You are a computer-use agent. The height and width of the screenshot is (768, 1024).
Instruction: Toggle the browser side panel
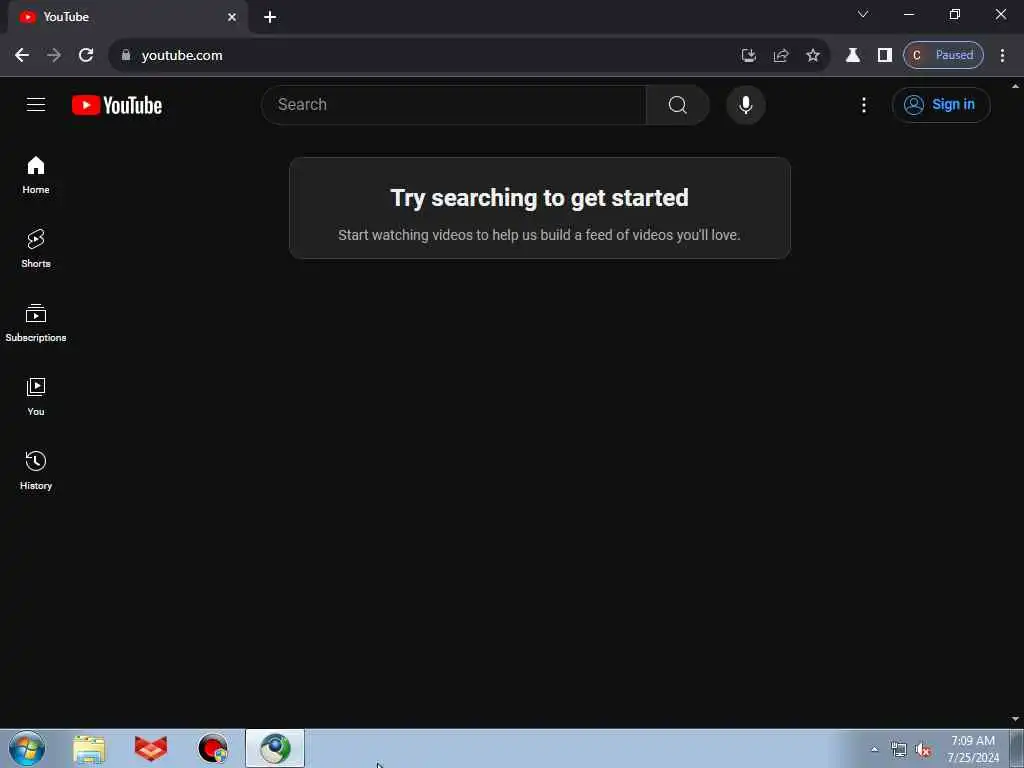884,56
